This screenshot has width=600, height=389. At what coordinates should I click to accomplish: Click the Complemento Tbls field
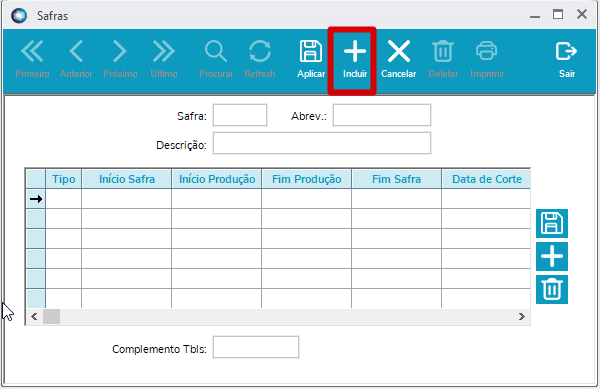(x=256, y=347)
